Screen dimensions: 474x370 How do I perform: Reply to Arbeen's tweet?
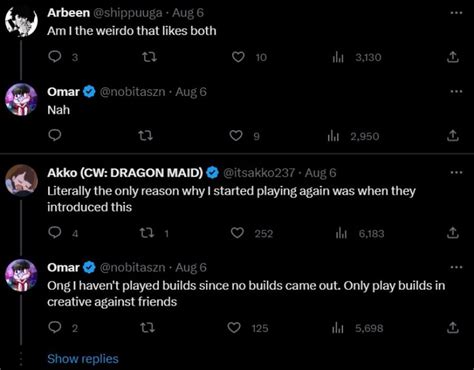tap(55, 57)
